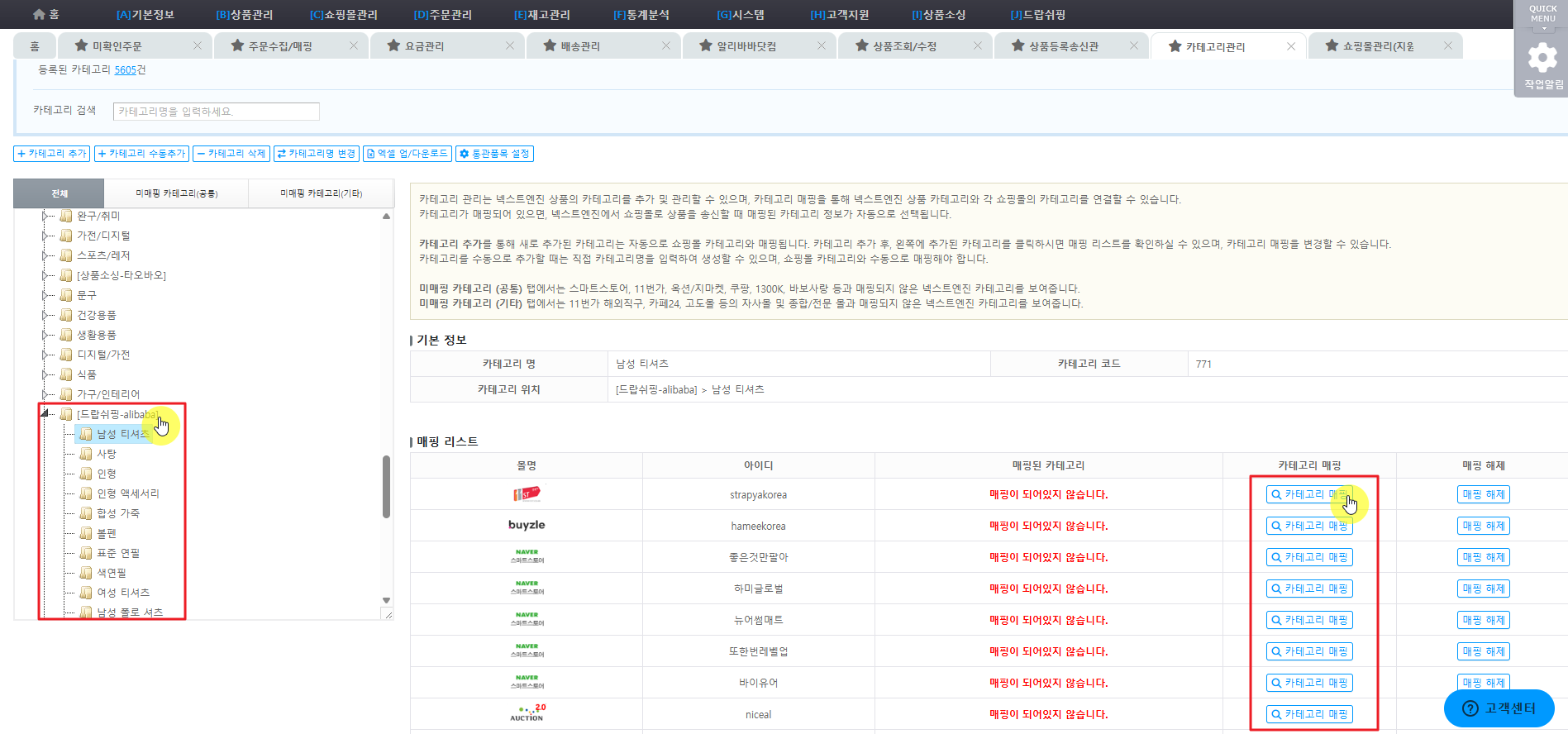Open the Quick Menu gear icon
The height and width of the screenshot is (734, 1568).
(x=1542, y=58)
